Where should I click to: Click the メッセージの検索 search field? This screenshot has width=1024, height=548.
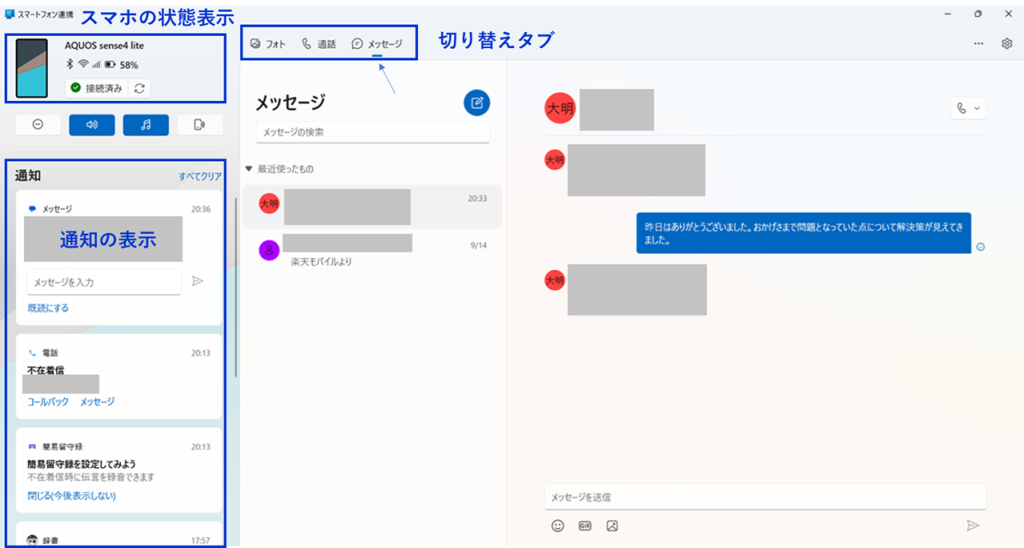coord(372,132)
